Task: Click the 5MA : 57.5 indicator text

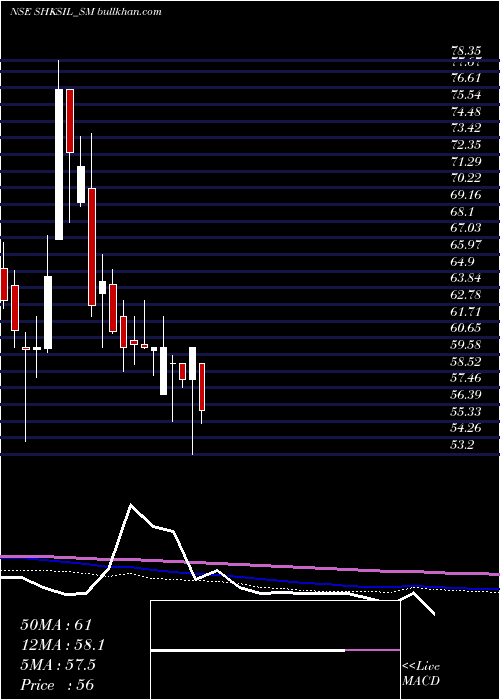Action: point(58,665)
